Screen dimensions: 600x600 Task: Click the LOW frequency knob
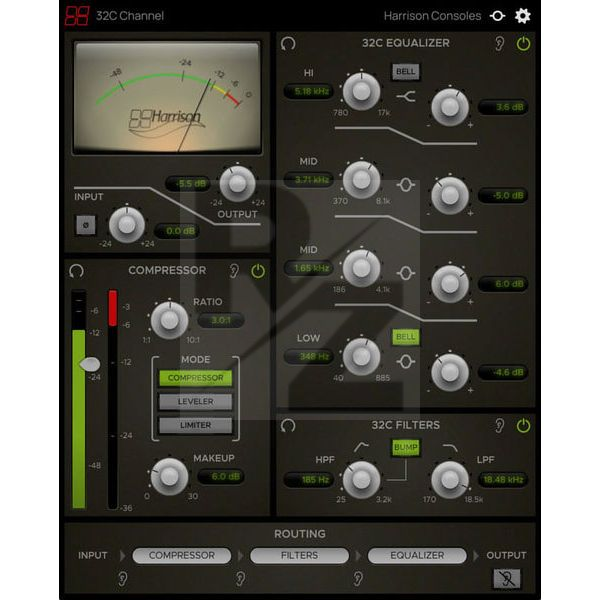[x=361, y=356]
